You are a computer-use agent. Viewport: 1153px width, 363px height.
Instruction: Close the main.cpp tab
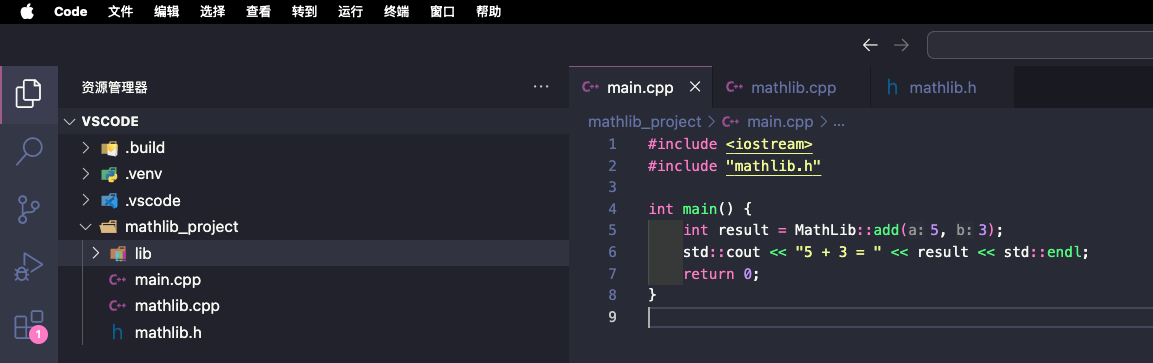point(694,87)
